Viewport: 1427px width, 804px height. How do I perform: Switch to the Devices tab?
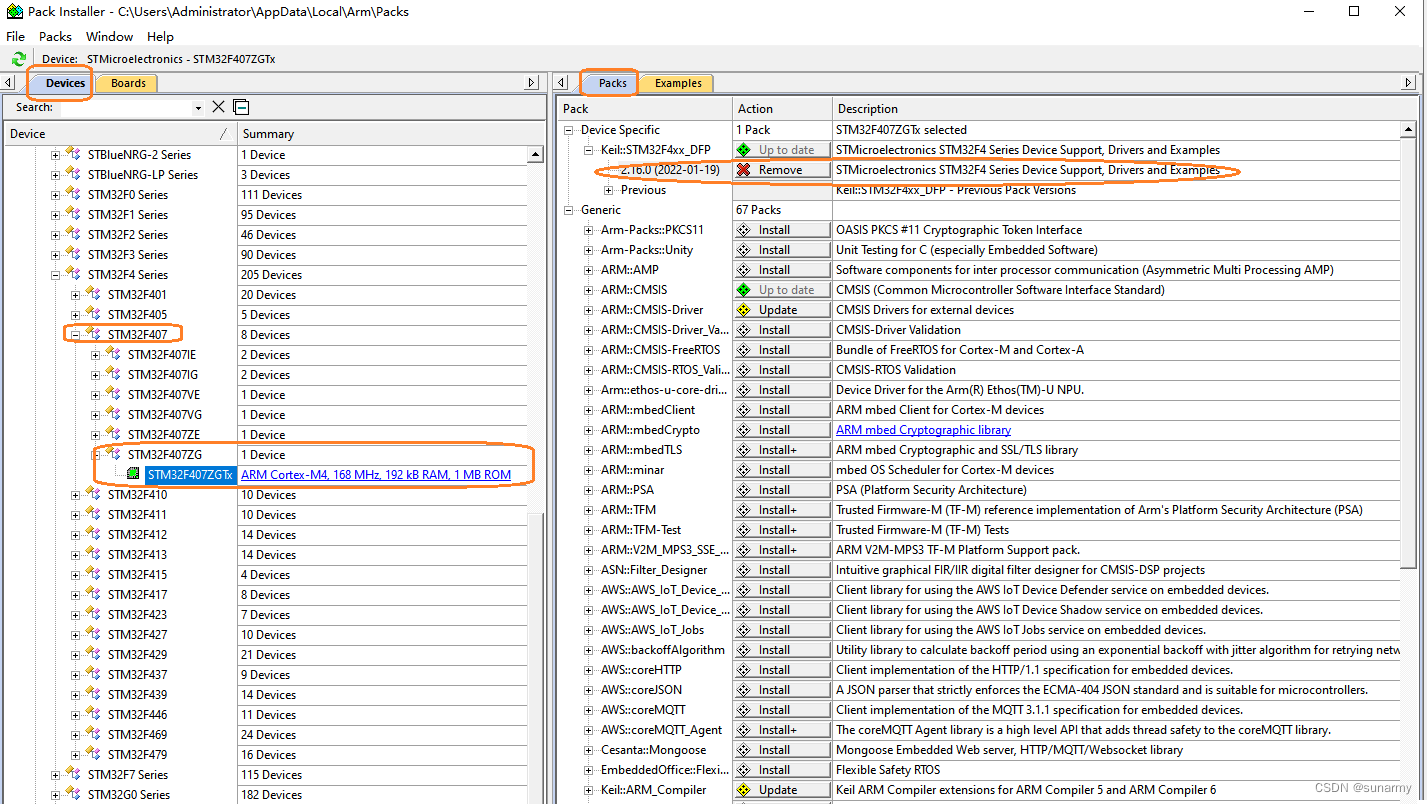65,83
